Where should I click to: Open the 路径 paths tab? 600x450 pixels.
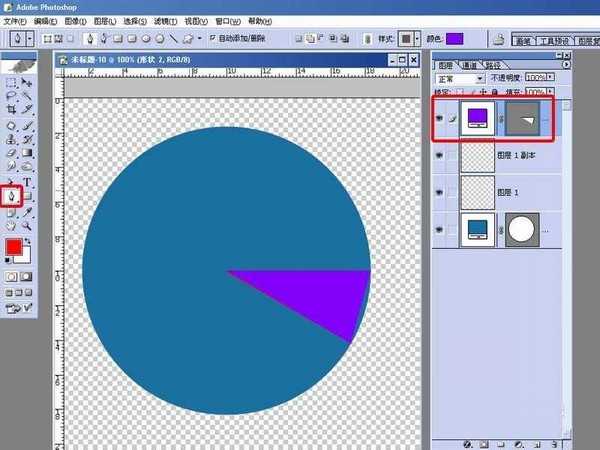[493, 64]
